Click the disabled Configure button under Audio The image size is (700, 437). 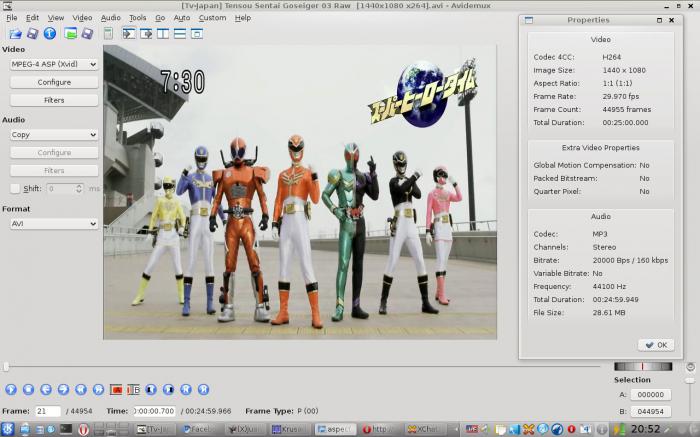click(x=54, y=153)
